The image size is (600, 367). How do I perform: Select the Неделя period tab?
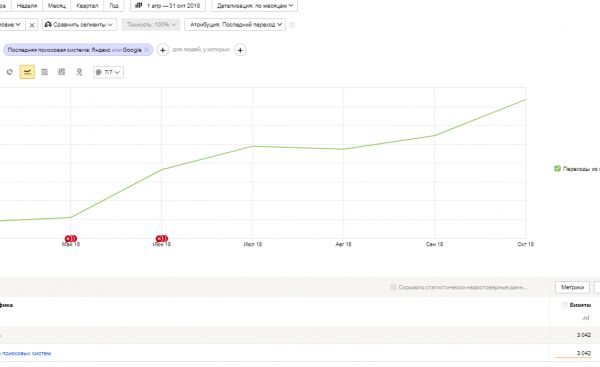27,6
